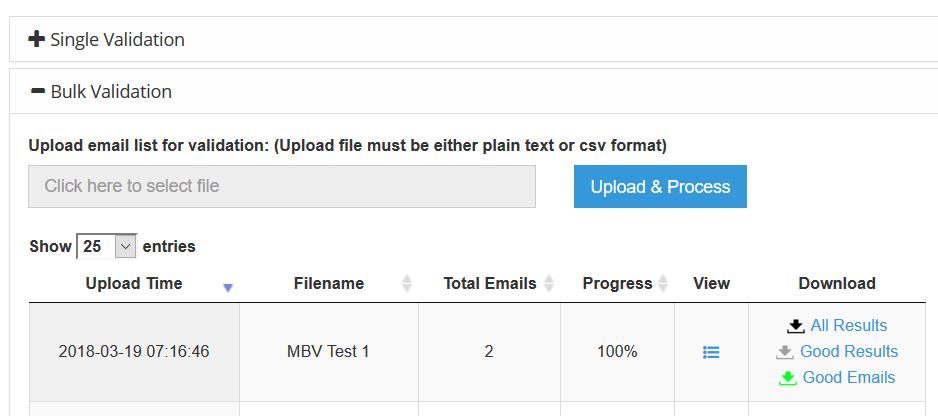Click the plus icon beside Single Validation
938x416 pixels.
pos(37,40)
